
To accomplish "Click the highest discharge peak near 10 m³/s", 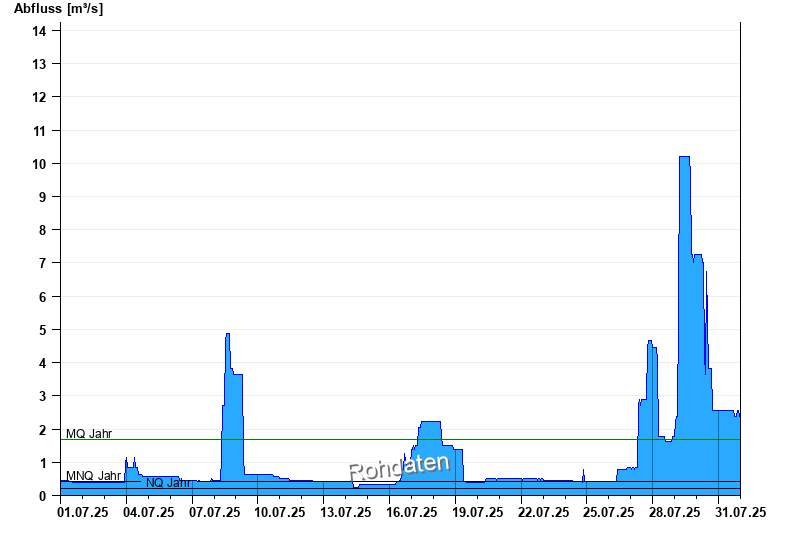I will (684, 157).
